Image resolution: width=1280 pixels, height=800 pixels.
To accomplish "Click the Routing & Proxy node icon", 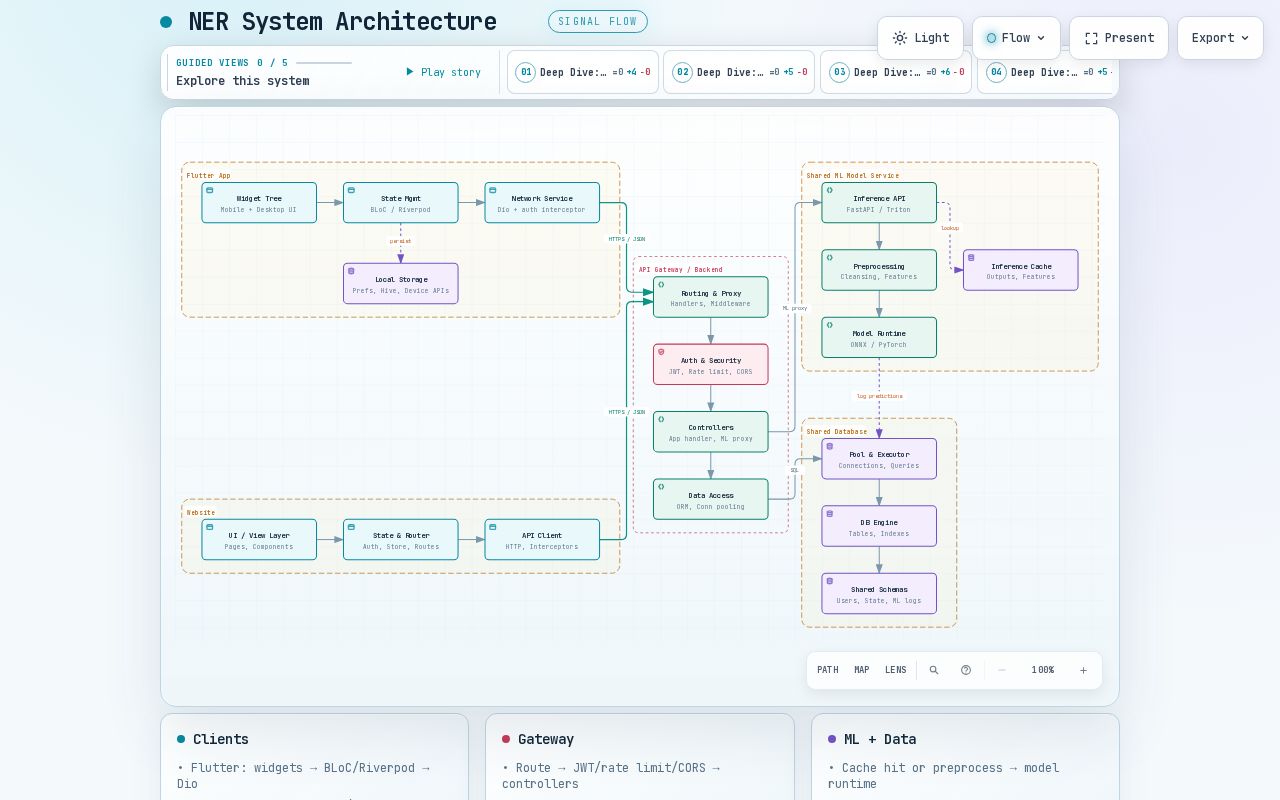I will (661, 285).
